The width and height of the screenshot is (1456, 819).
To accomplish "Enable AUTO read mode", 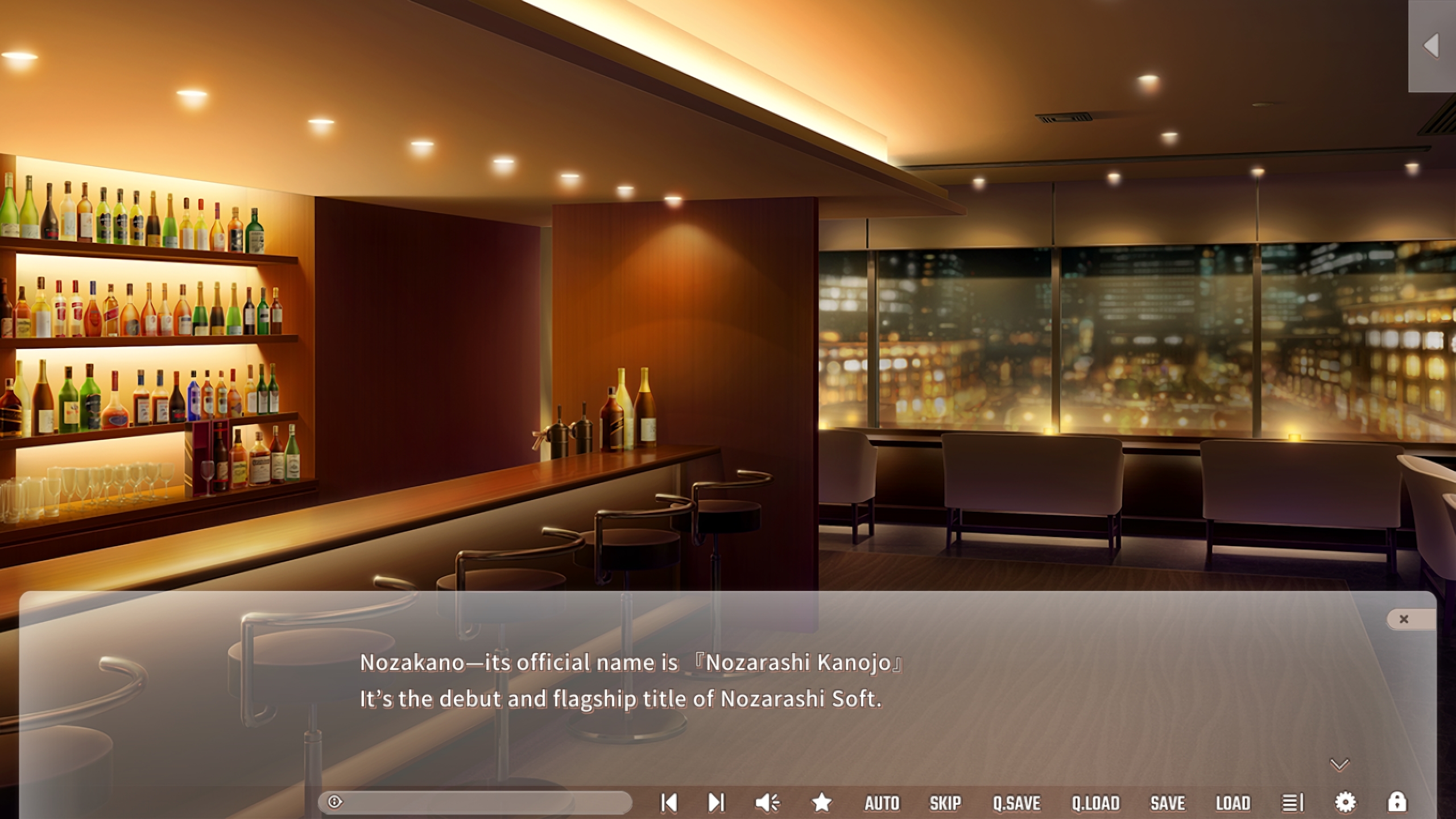I will pyautogui.click(x=882, y=803).
